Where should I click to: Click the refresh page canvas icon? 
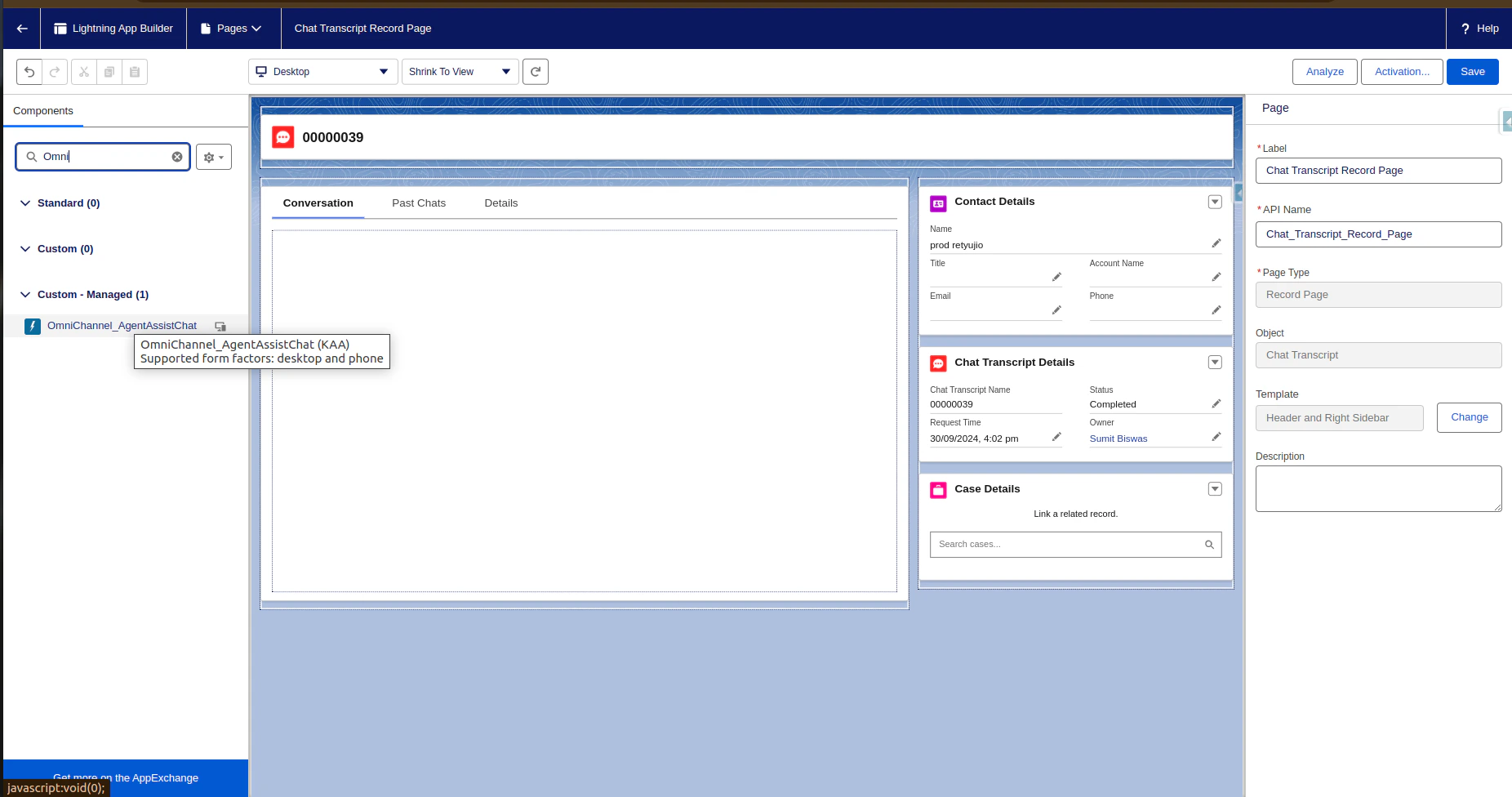[x=535, y=72]
